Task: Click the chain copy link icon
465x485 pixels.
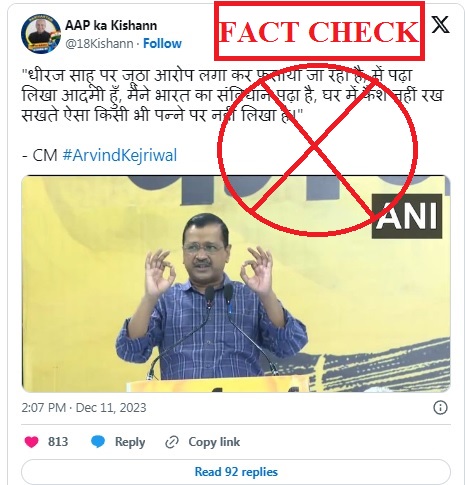Action: (x=172, y=442)
